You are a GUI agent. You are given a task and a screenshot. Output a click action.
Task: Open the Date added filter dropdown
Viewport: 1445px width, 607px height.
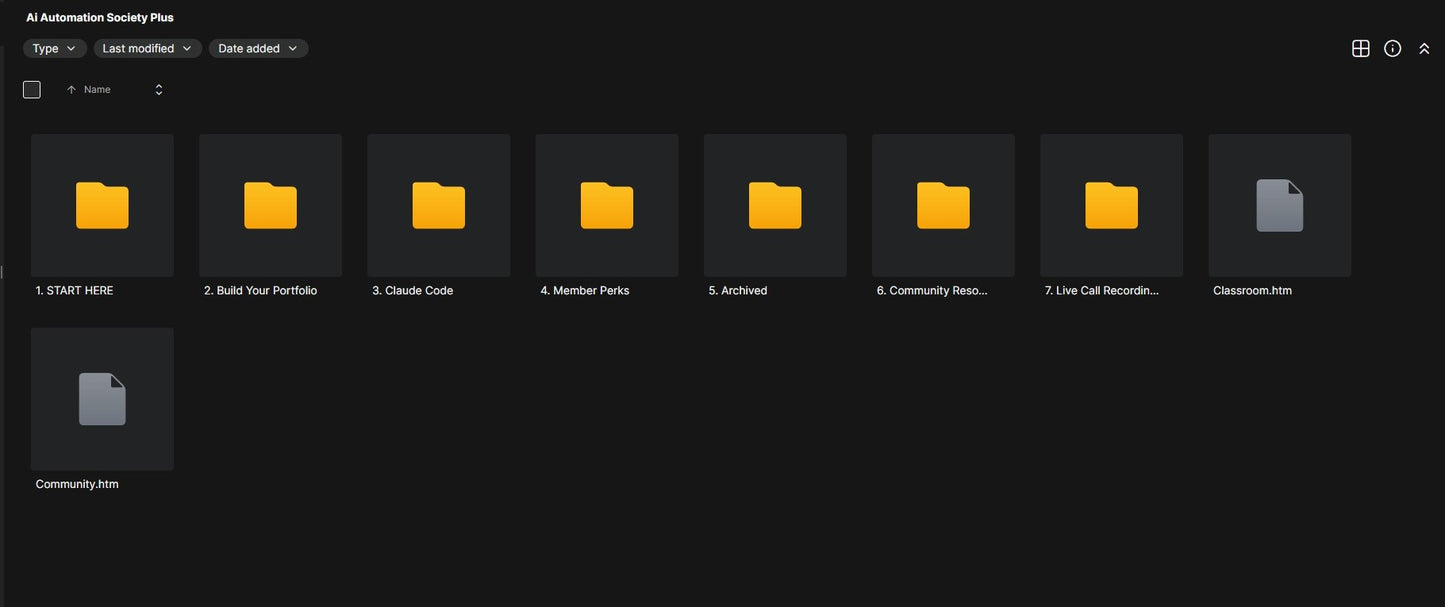coord(258,48)
